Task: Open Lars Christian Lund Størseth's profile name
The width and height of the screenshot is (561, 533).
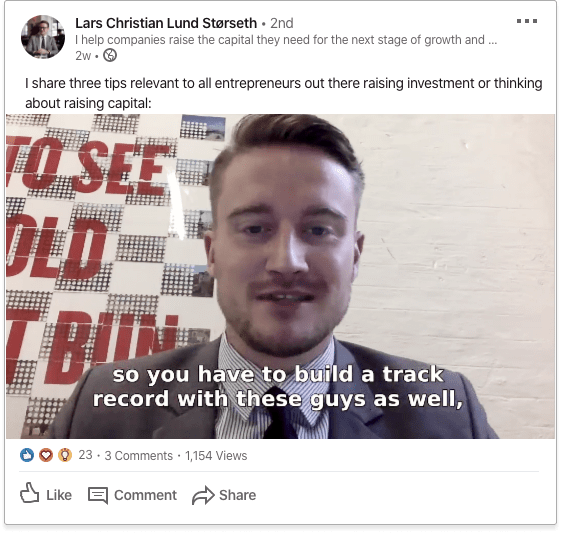Action: pyautogui.click(x=166, y=23)
